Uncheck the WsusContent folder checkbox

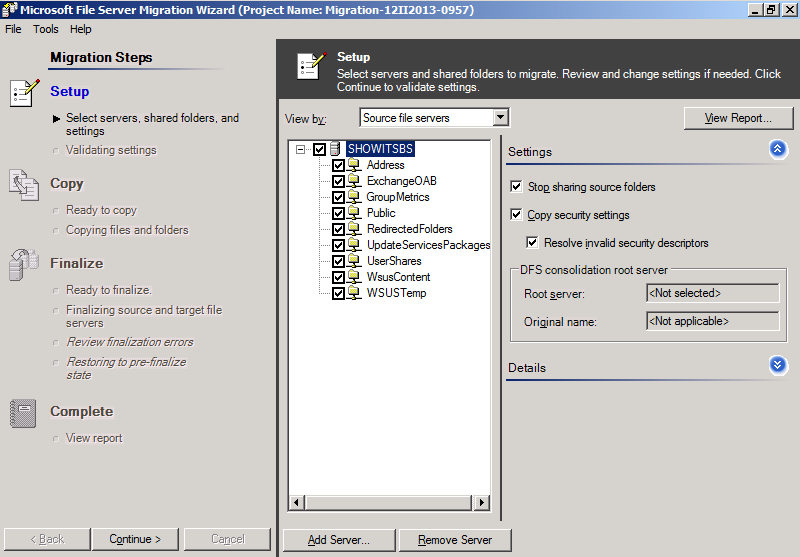coord(338,277)
